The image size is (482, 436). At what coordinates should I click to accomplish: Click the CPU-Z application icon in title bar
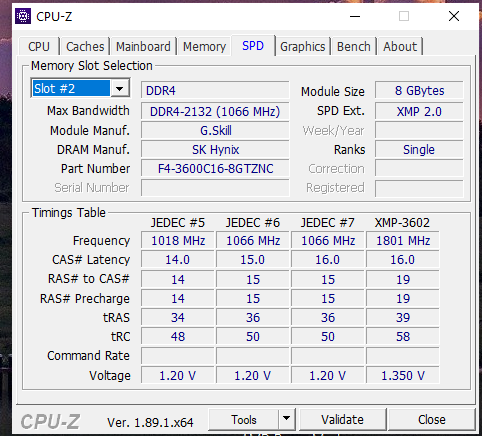(x=23, y=16)
